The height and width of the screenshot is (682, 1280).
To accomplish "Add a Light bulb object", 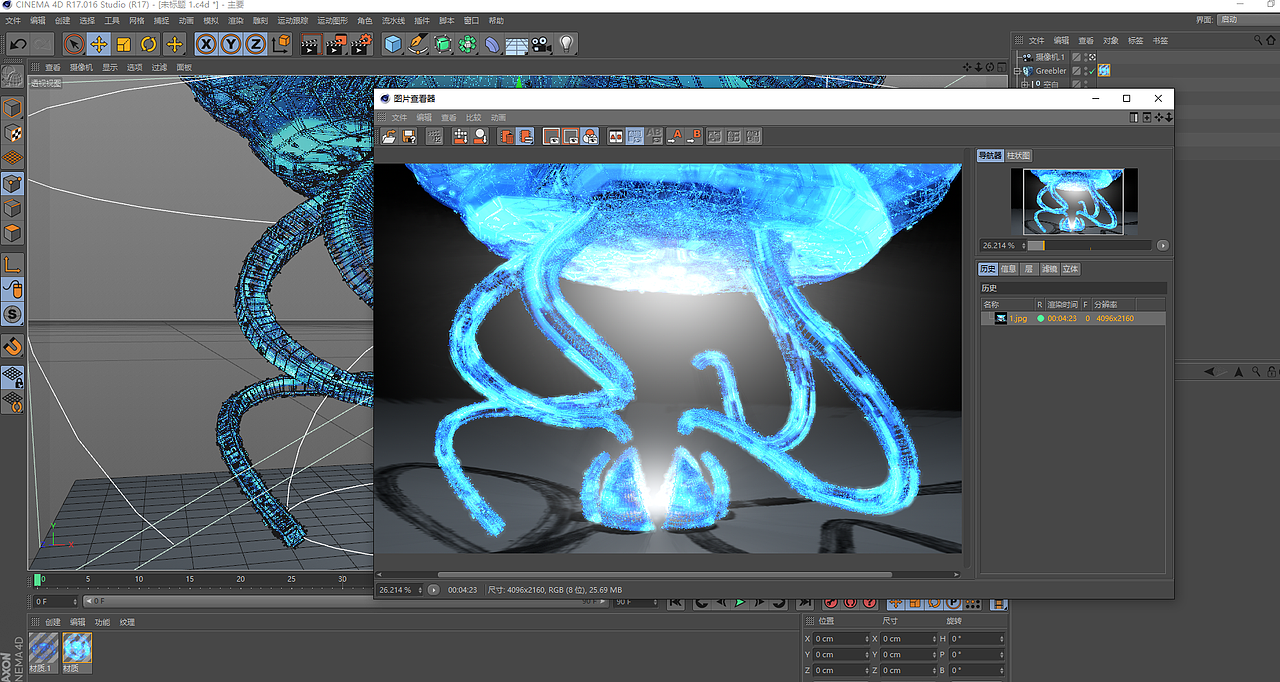I will point(567,44).
